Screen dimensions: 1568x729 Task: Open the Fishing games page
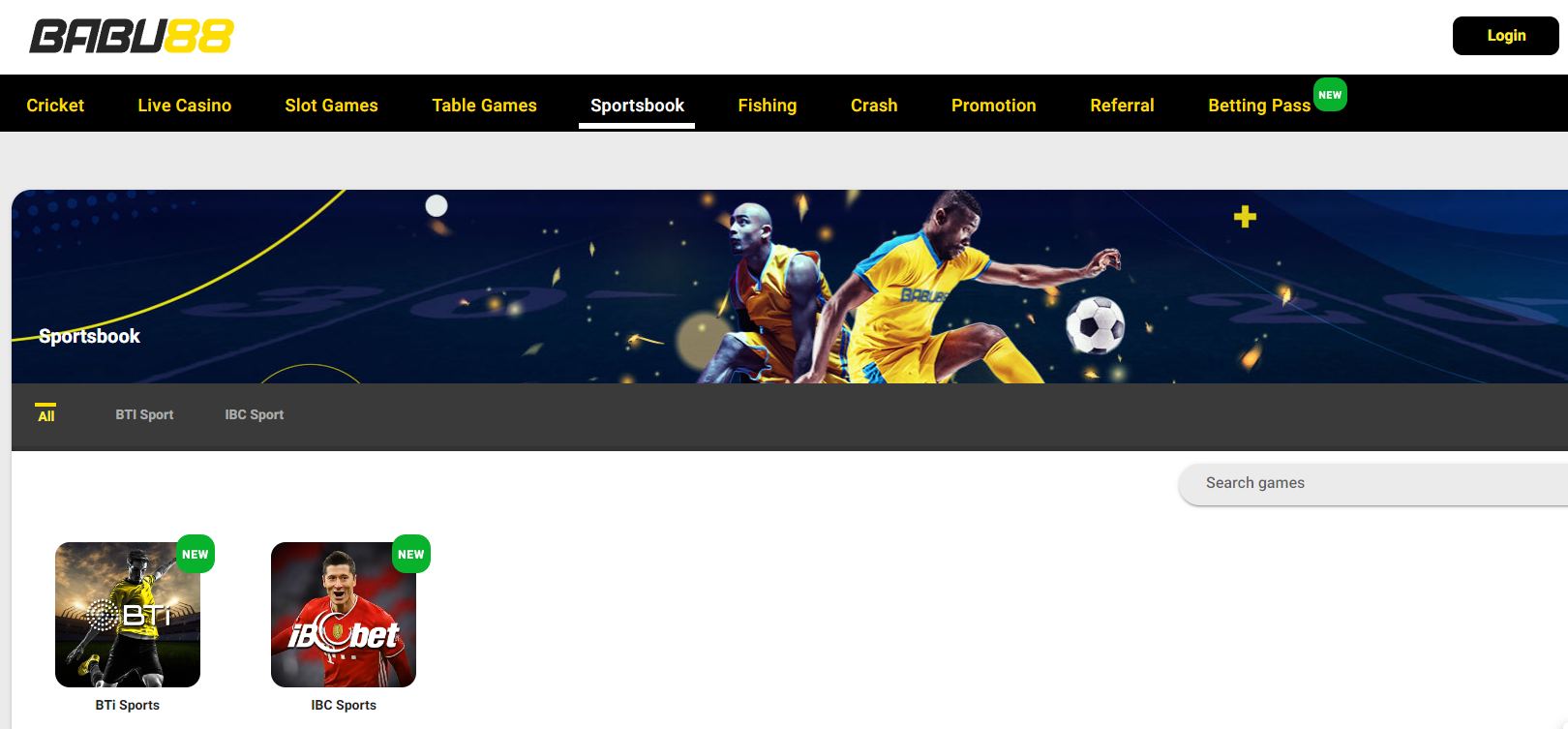pyautogui.click(x=767, y=105)
